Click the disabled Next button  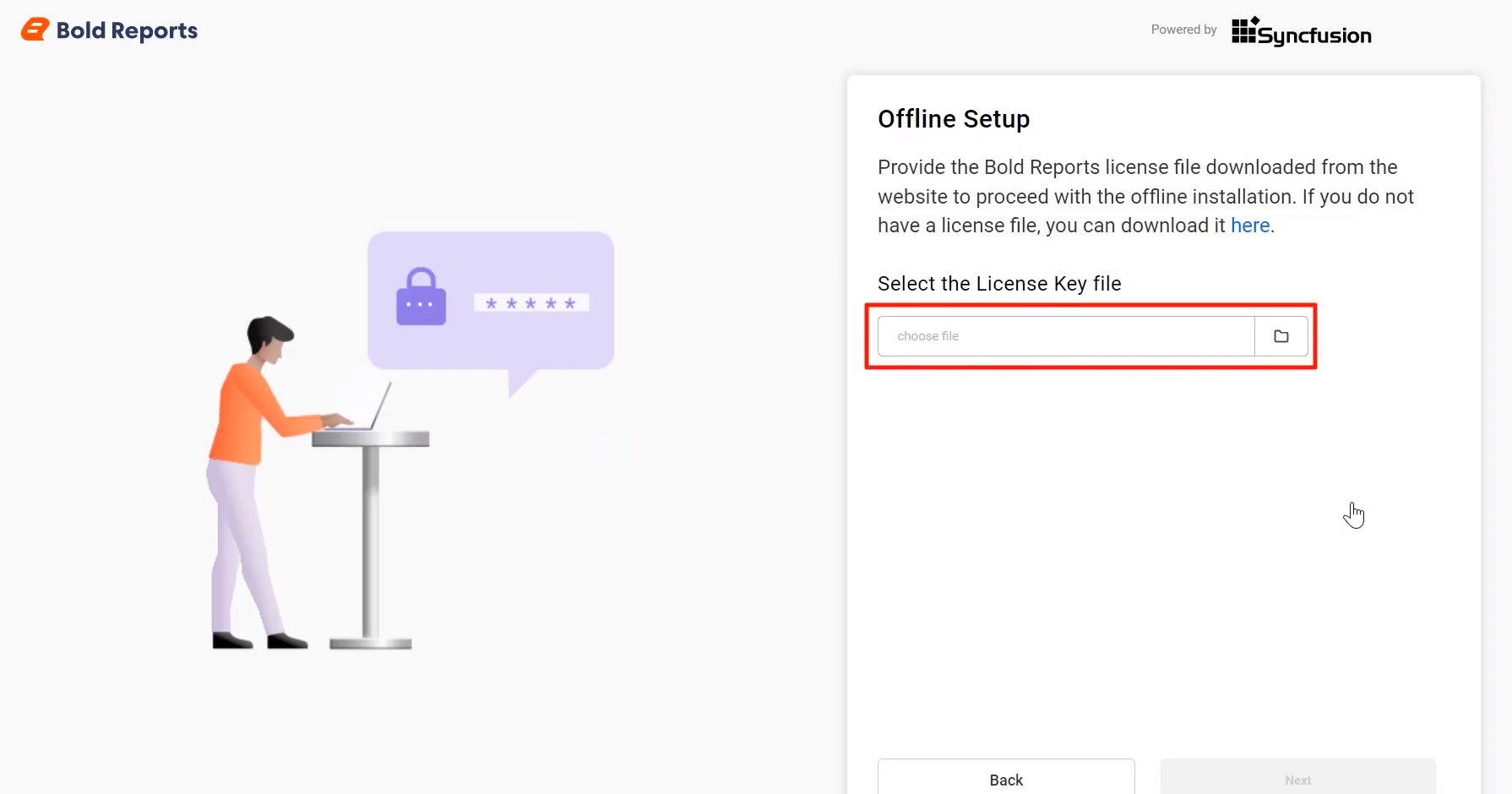tap(1297, 779)
